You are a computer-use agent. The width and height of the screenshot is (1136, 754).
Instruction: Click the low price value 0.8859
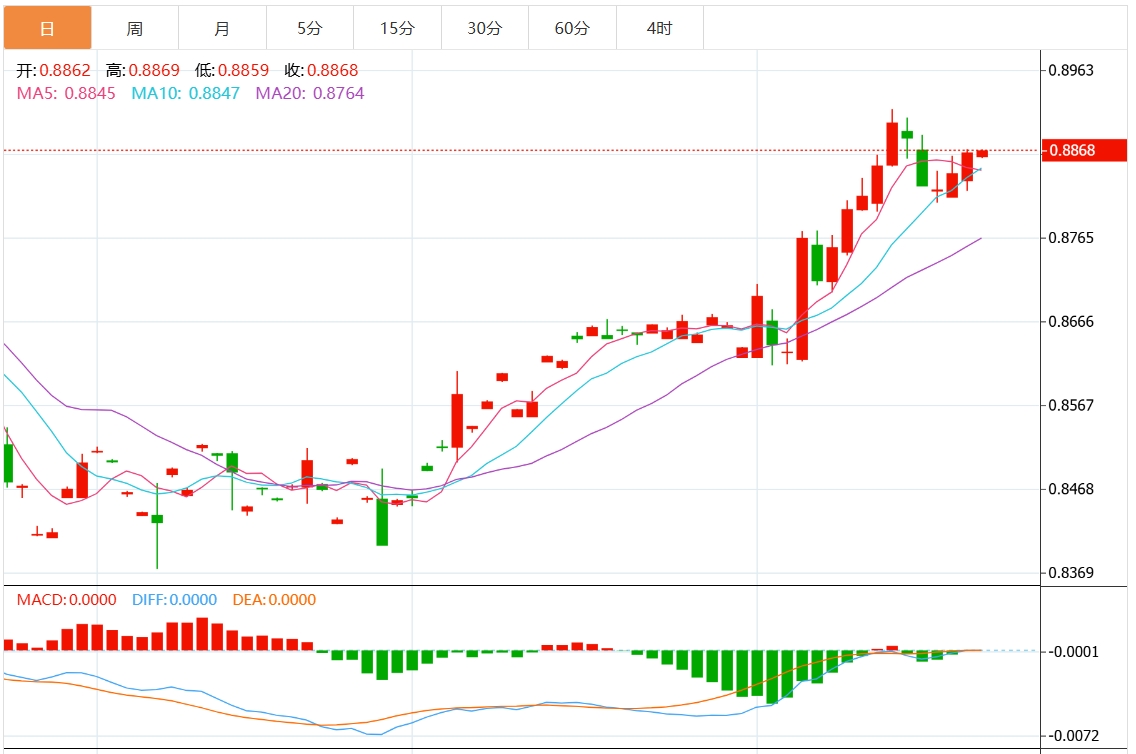point(243,70)
